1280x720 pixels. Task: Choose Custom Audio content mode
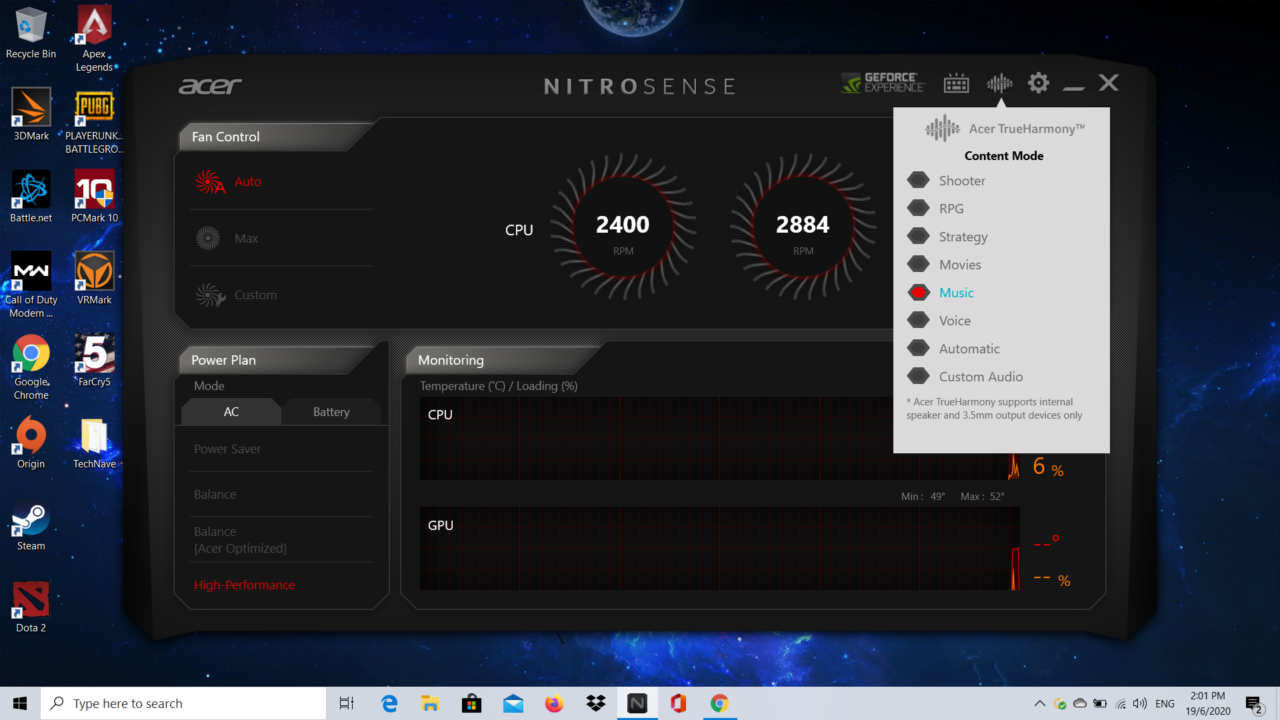[x=980, y=377]
